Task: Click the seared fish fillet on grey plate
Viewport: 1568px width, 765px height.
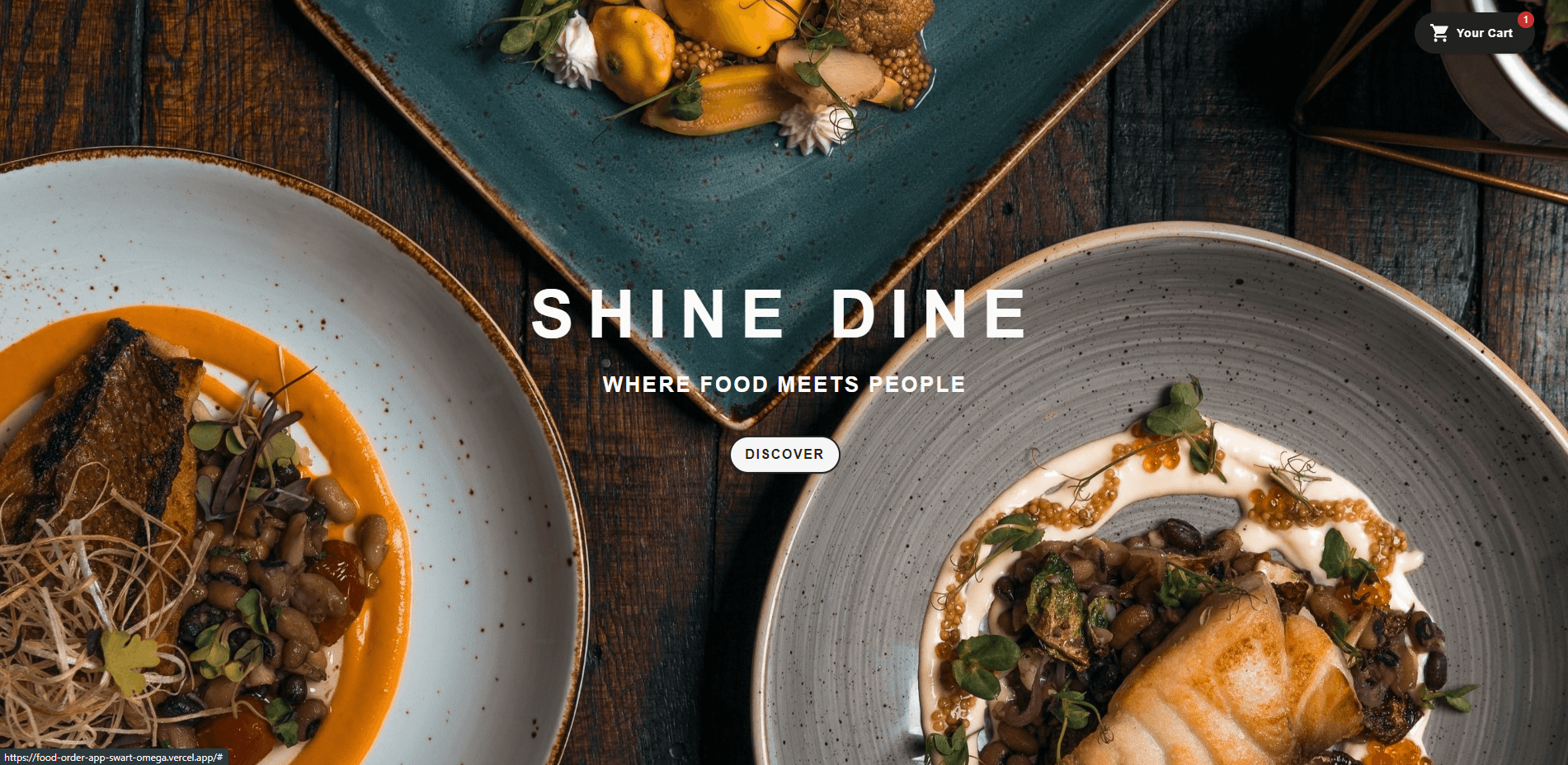Action: (x=1221, y=677)
